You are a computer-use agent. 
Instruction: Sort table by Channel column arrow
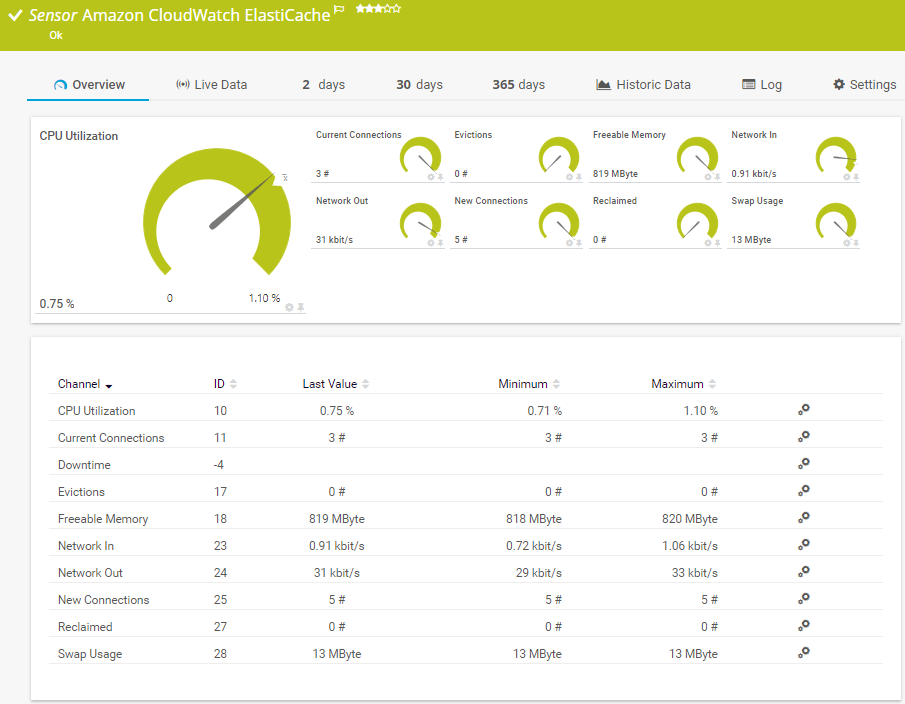click(x=108, y=385)
